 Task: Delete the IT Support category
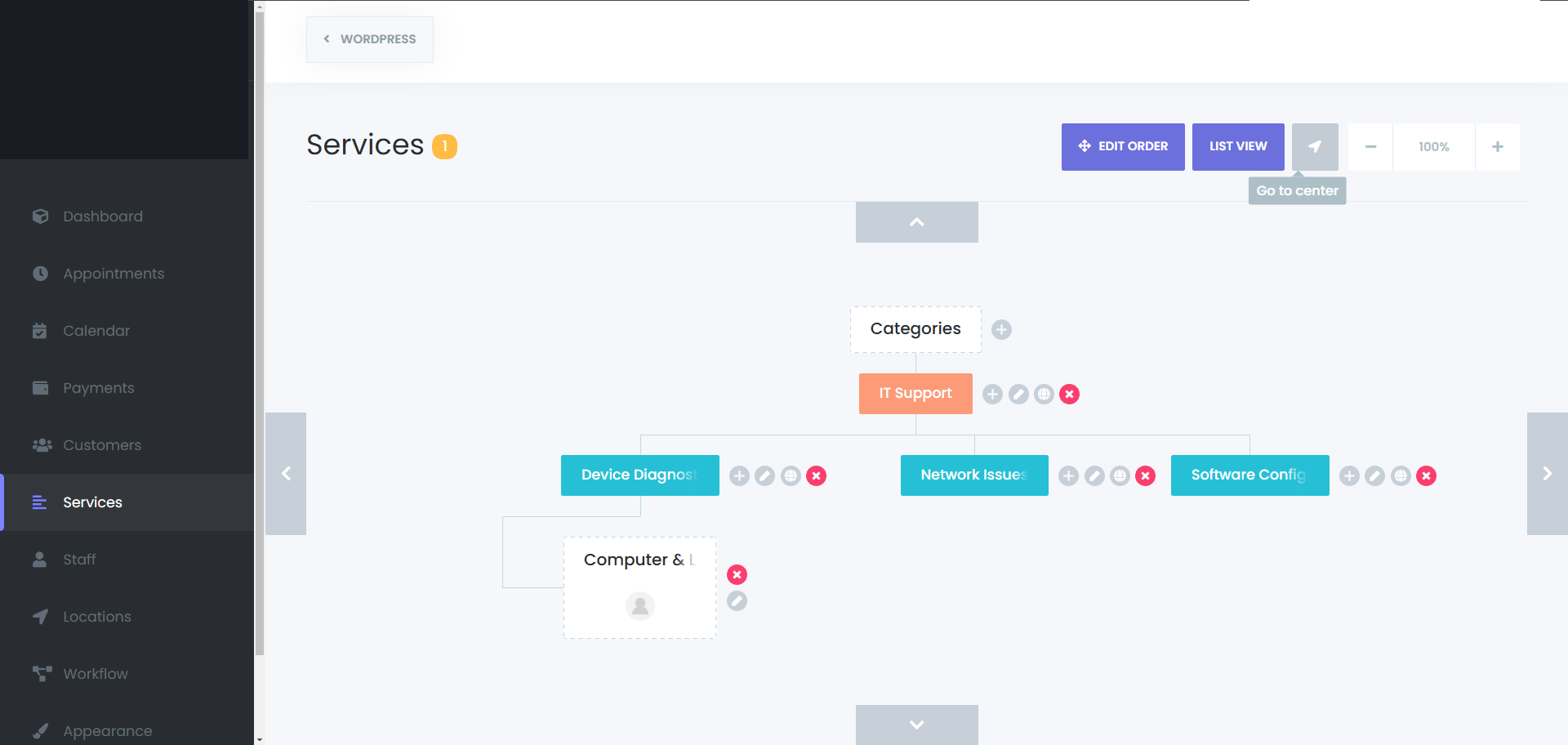[x=1069, y=395]
